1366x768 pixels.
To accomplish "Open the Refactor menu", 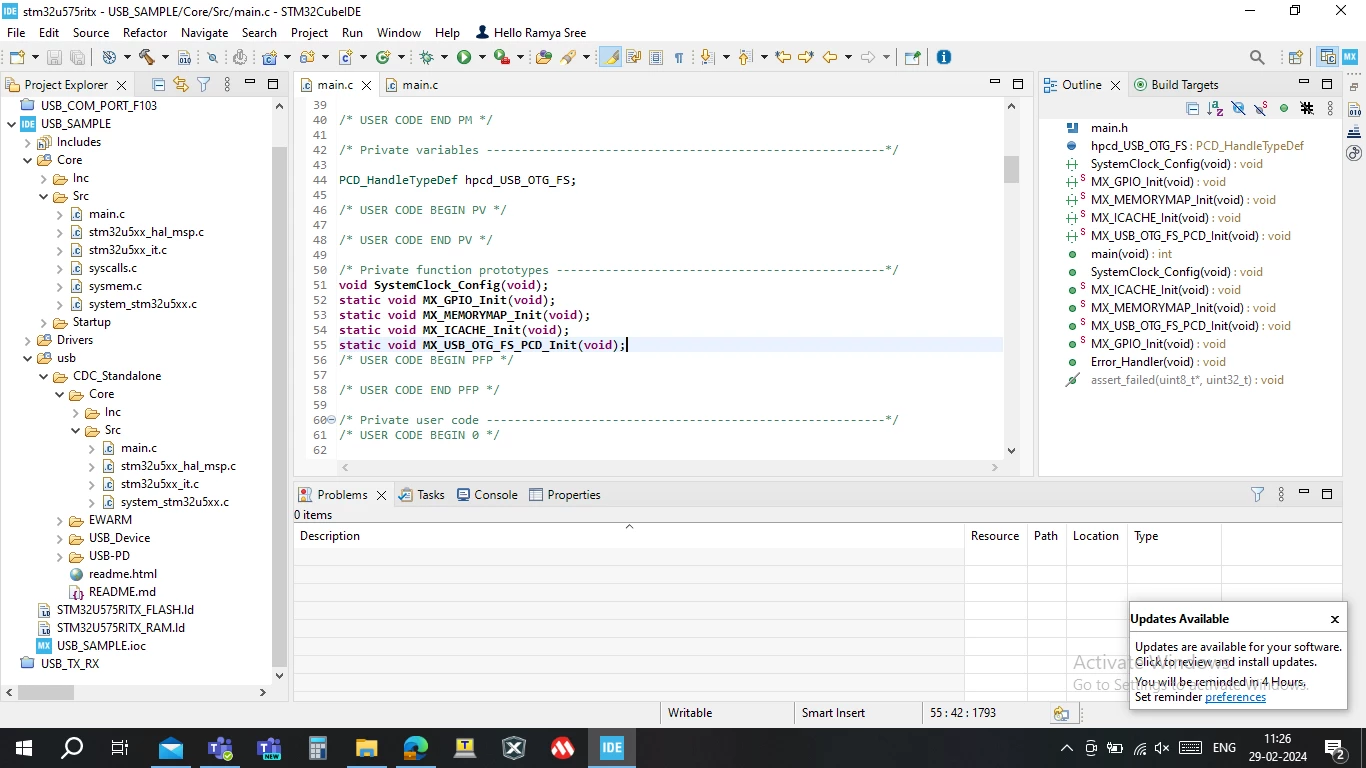I will (x=145, y=32).
